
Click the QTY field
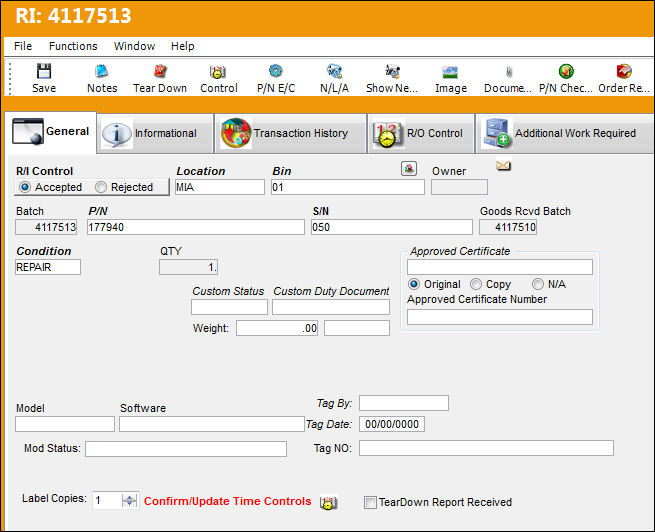click(188, 267)
